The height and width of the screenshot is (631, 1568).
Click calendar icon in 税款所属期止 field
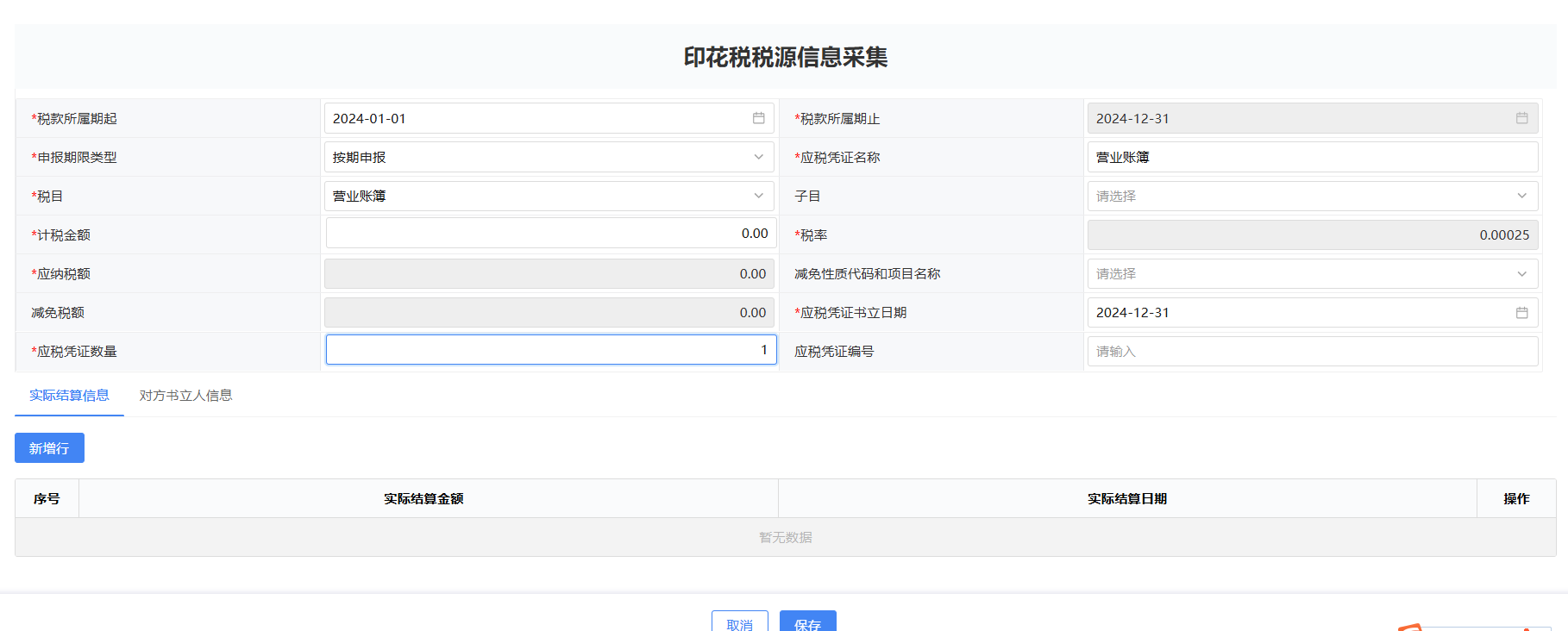1521,118
